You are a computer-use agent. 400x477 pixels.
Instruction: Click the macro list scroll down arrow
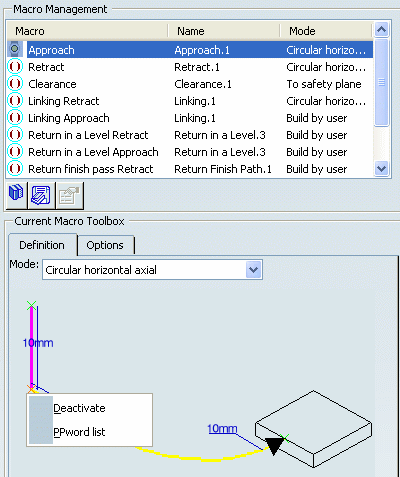click(381, 169)
